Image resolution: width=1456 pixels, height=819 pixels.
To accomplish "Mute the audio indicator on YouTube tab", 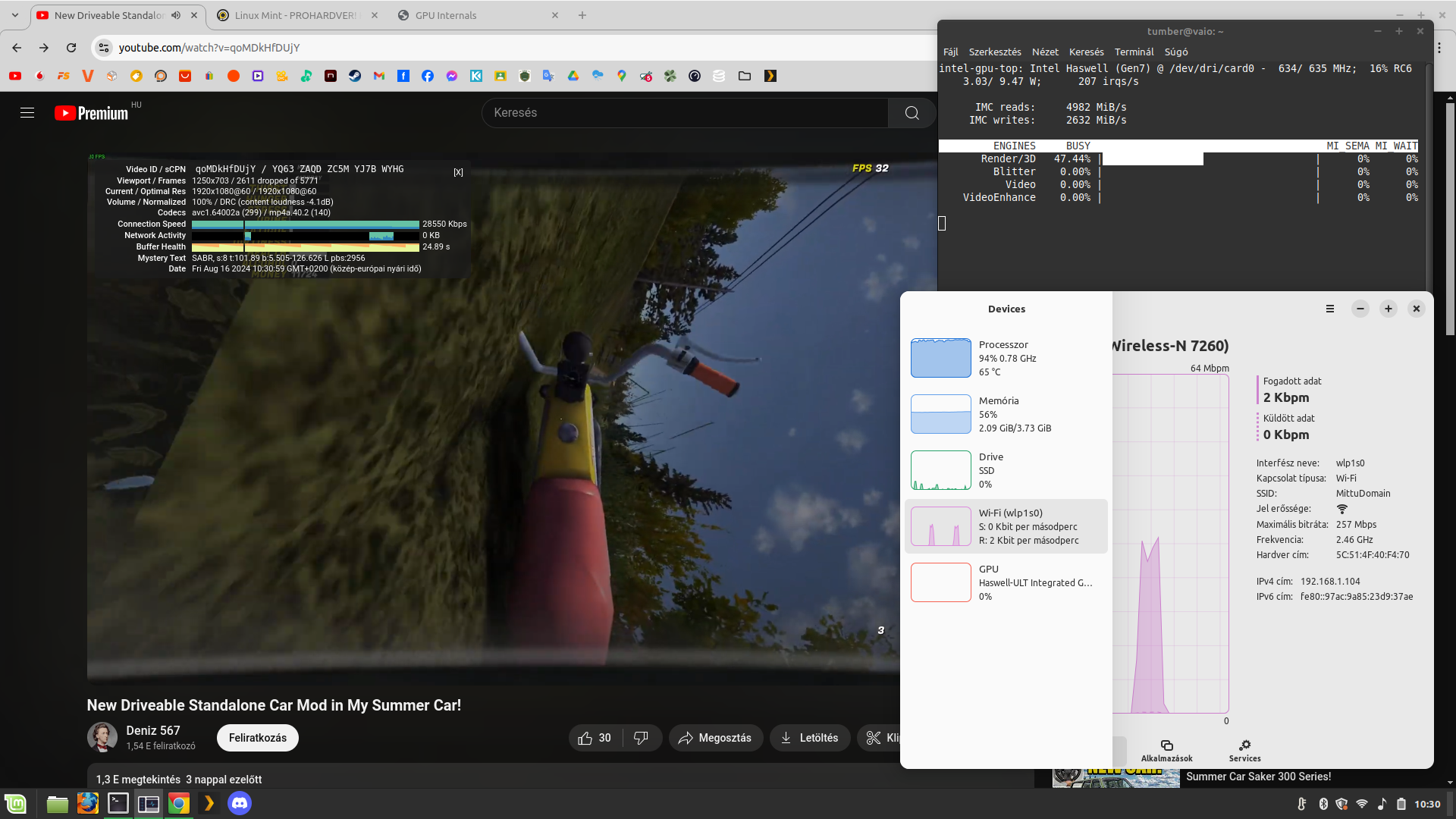I will click(x=176, y=15).
